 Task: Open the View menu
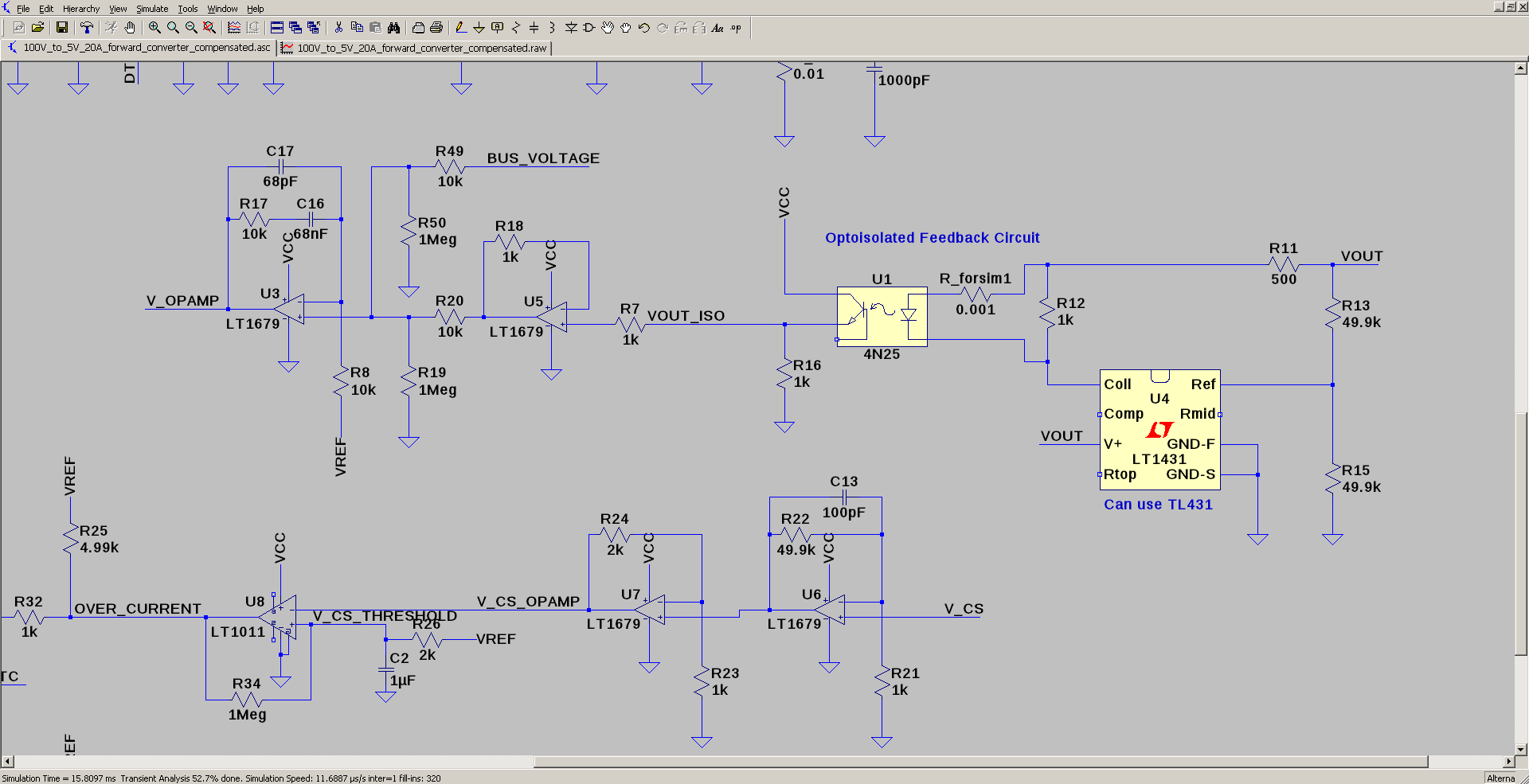click(x=118, y=9)
